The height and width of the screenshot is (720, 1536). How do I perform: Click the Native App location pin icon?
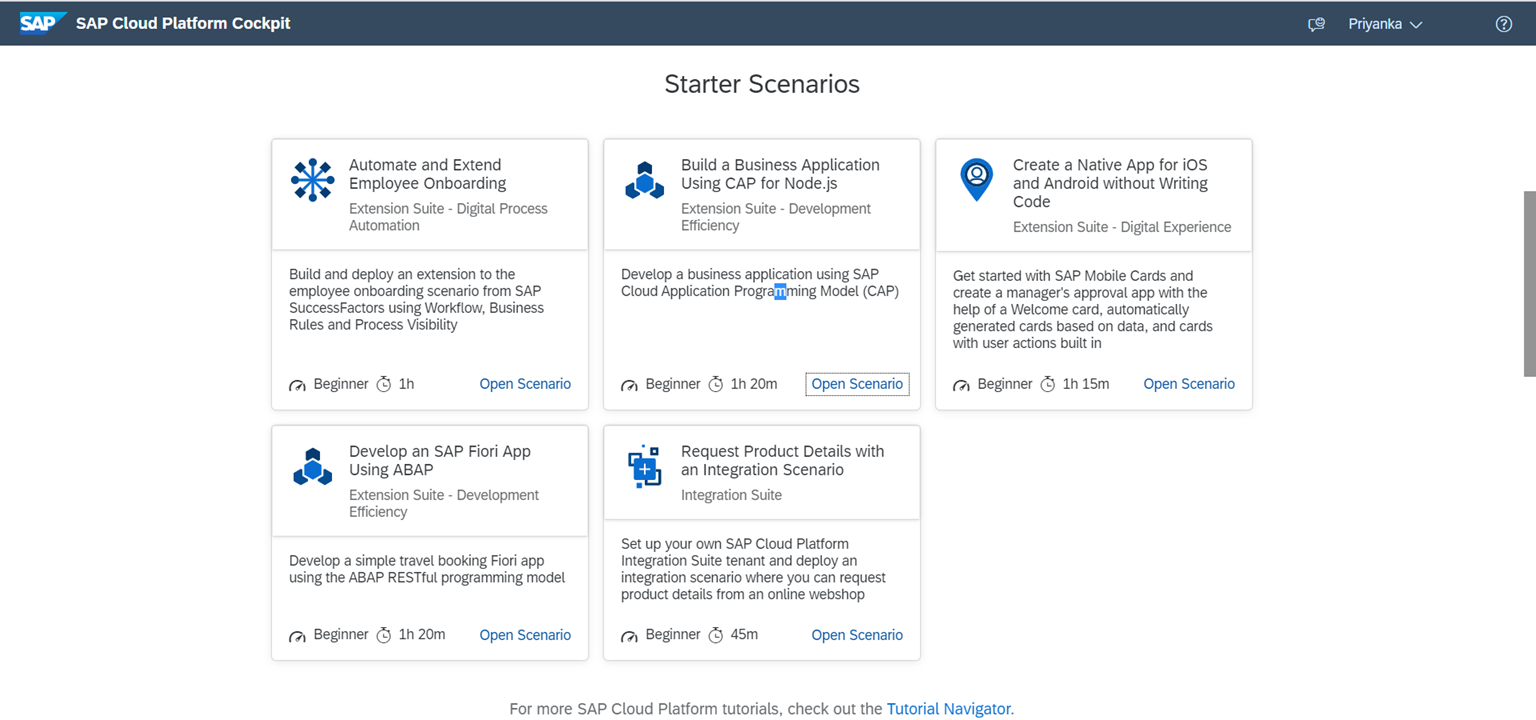[976, 180]
